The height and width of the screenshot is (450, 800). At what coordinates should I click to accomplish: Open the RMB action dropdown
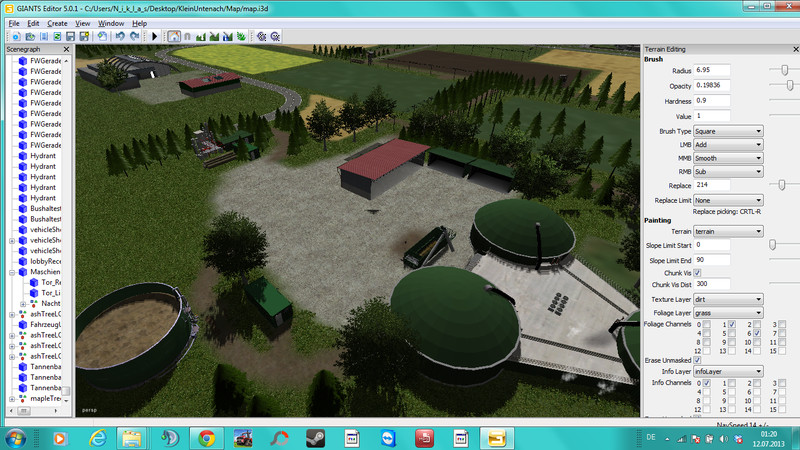[728, 172]
